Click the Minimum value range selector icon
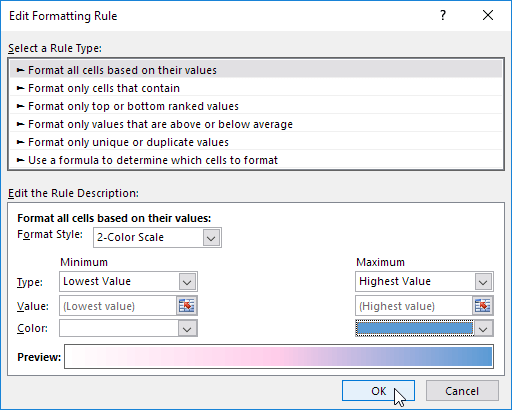The image size is (512, 410). coord(187,305)
